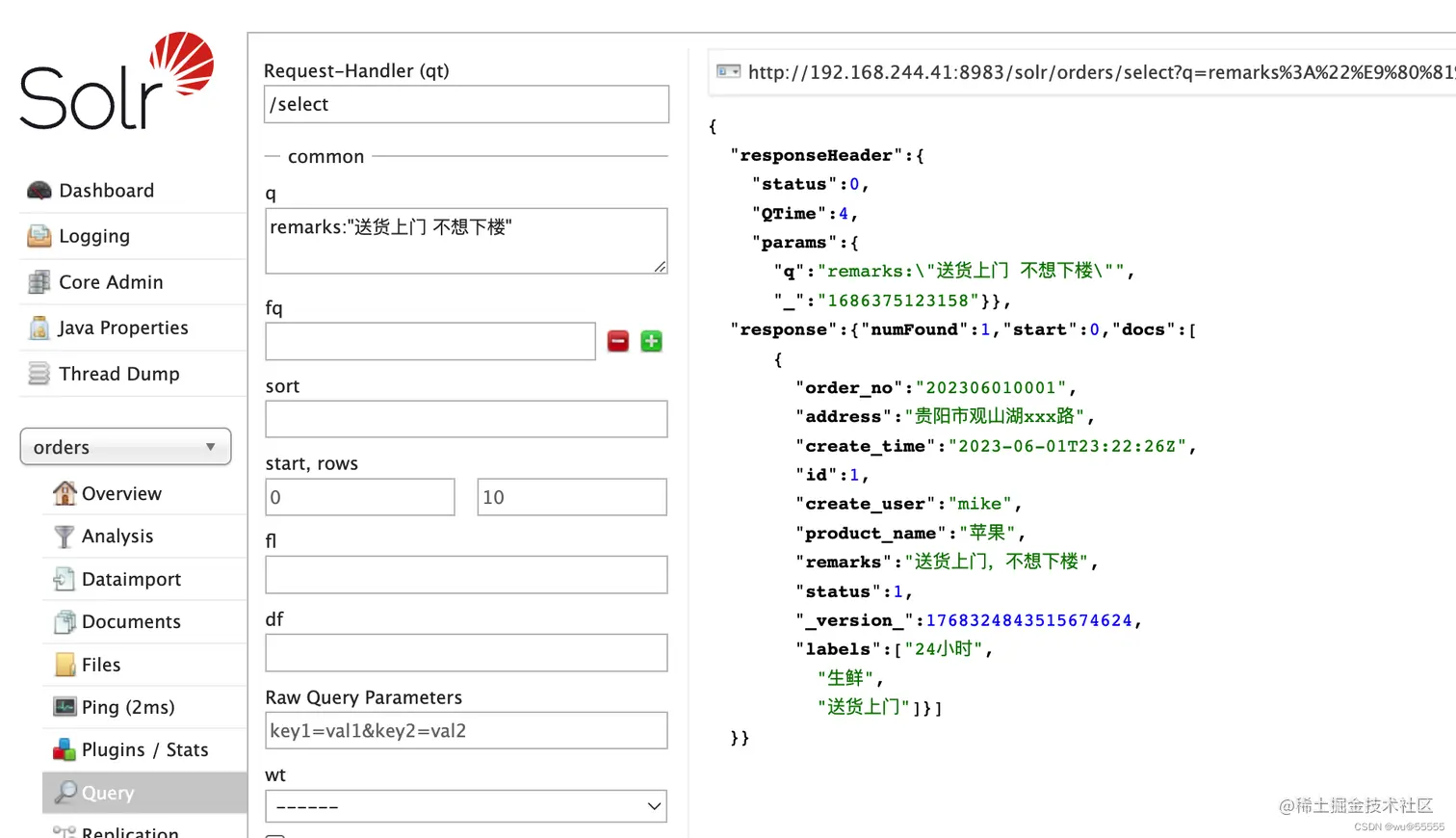Click the Raw Query Parameters field

(x=466, y=730)
